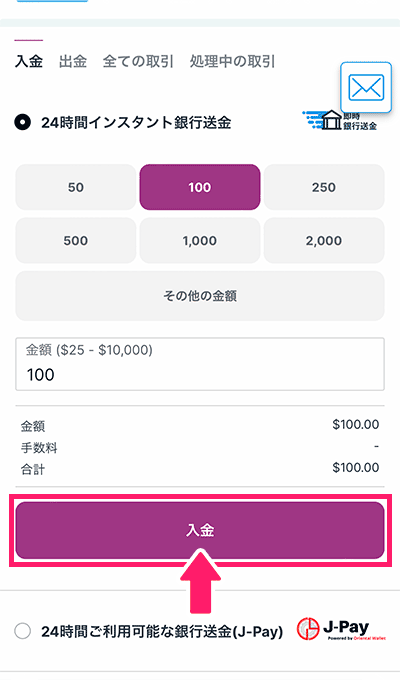400x680 pixels.
Task: Go to 全ての取引 tab
Action: tap(138, 61)
